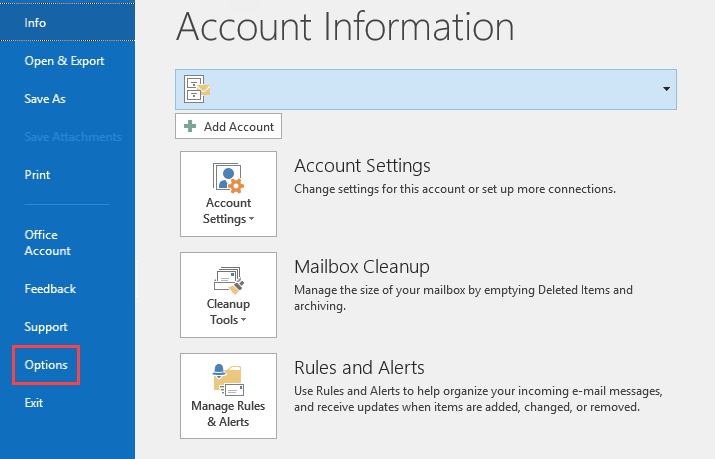The image size is (715, 459).
Task: Click the blue account selector field
Action: click(430, 89)
